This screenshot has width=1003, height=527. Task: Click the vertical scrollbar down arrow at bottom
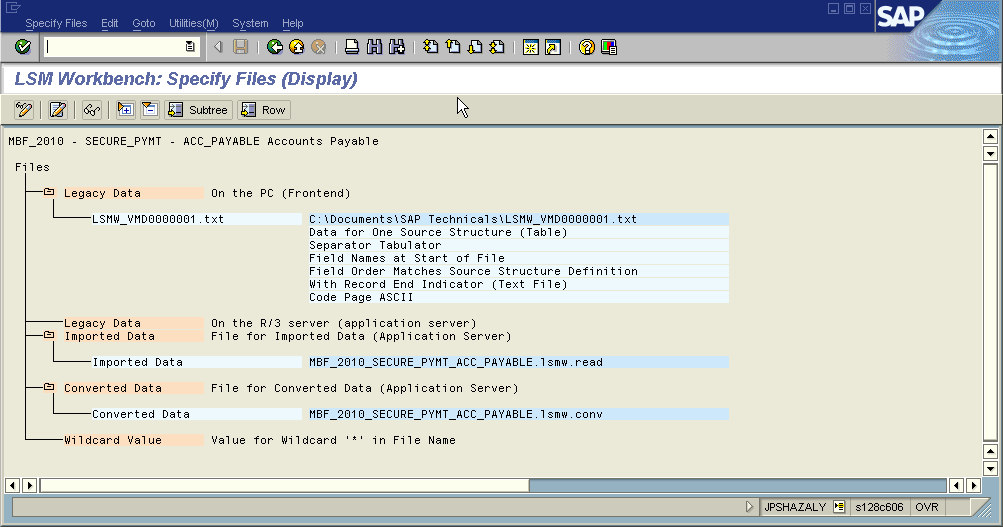(x=990, y=469)
